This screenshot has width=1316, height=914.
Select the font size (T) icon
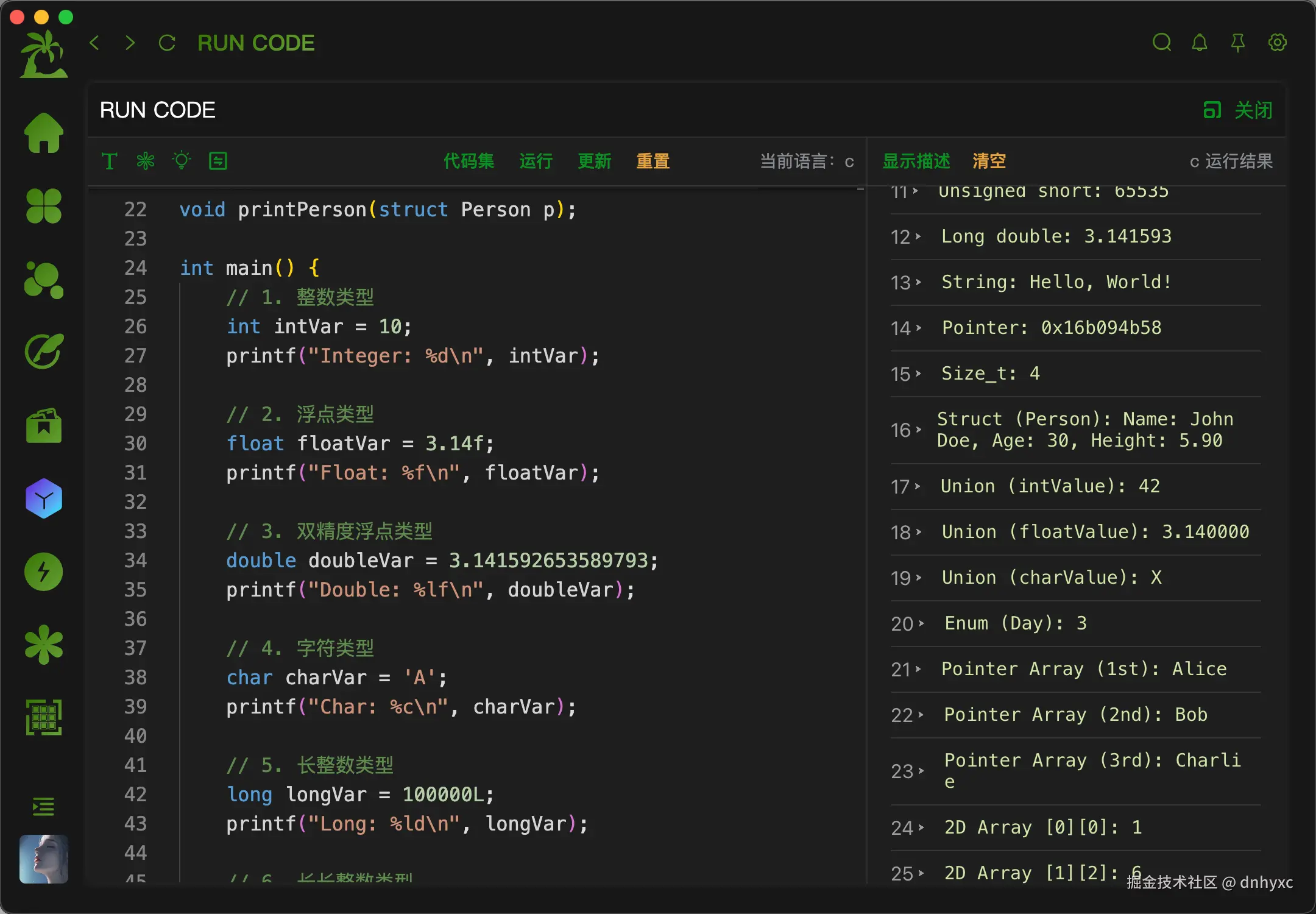click(110, 161)
